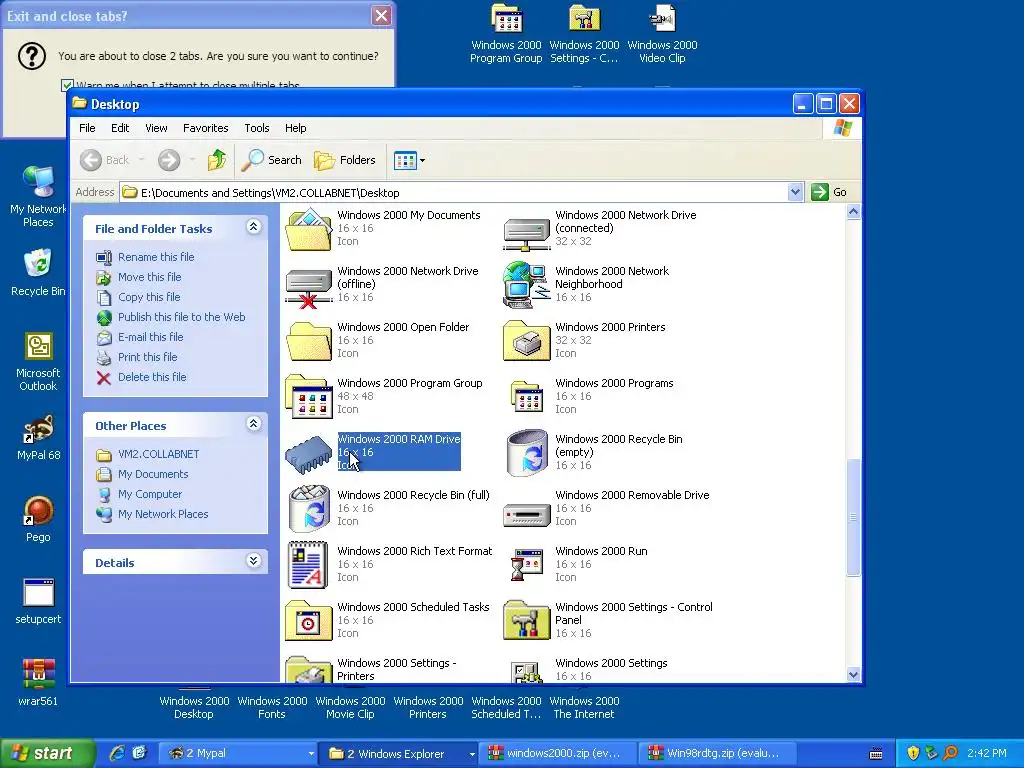Toggle the warn about closing multiple tabs checkbox
1024x768 pixels.
pyautogui.click(x=67, y=85)
